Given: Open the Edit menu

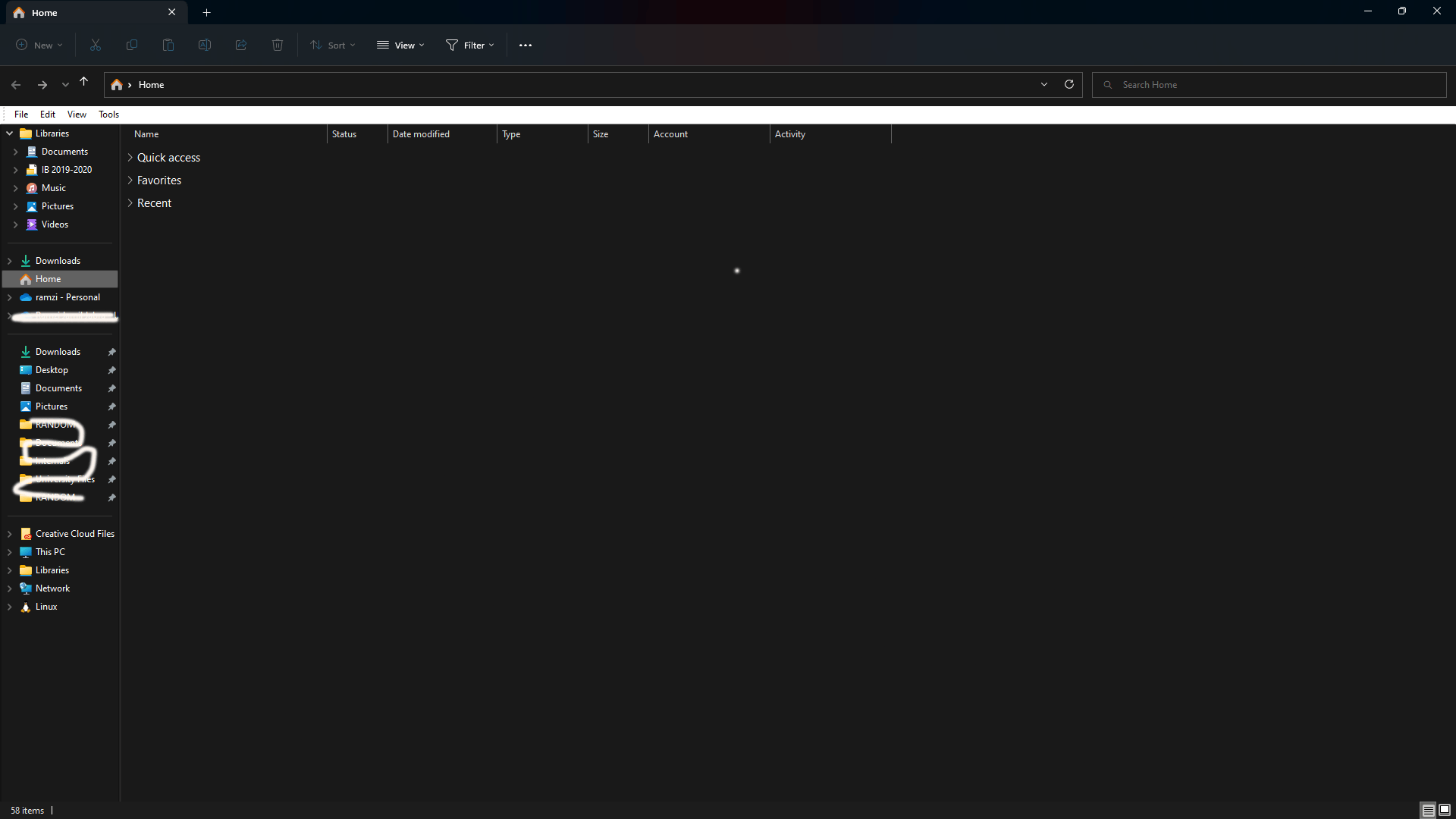Looking at the screenshot, I should click(x=48, y=115).
